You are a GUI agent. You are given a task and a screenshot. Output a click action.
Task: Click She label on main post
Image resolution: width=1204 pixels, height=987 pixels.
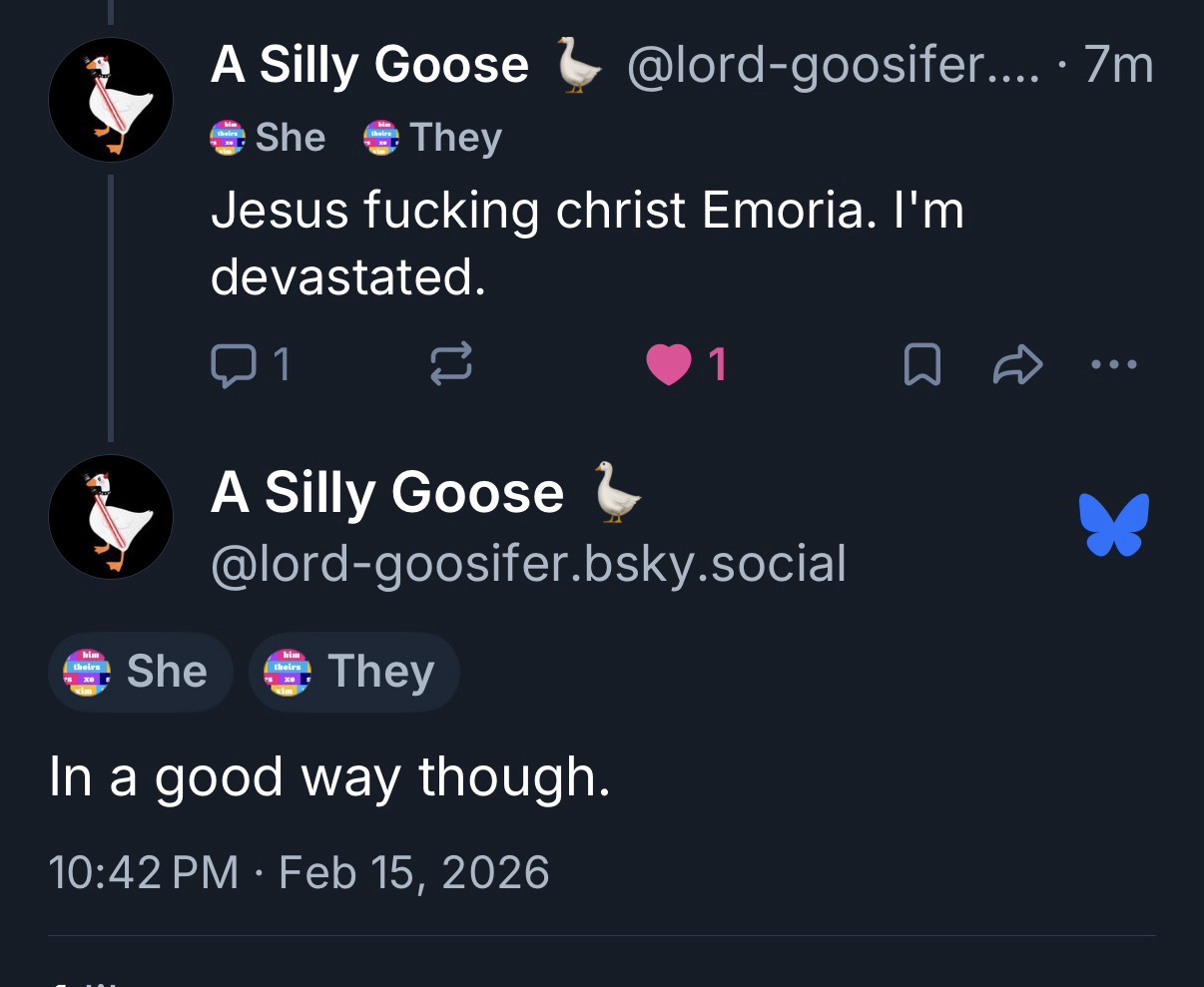(141, 672)
